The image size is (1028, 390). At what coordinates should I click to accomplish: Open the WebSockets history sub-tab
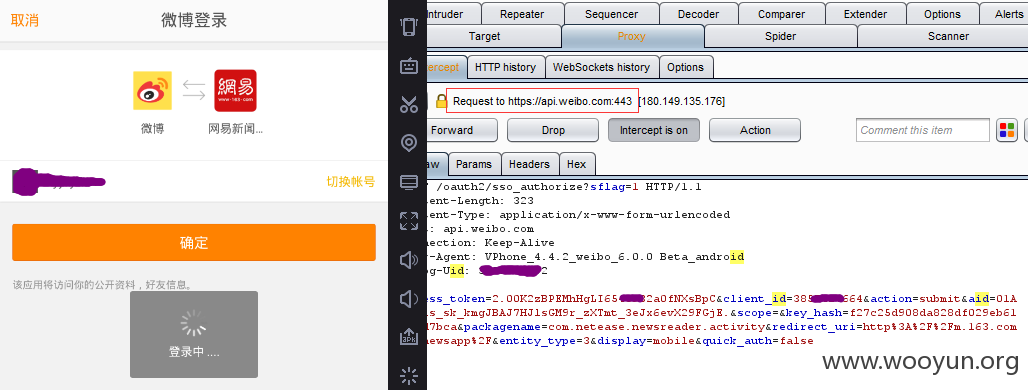pyautogui.click(x=601, y=67)
